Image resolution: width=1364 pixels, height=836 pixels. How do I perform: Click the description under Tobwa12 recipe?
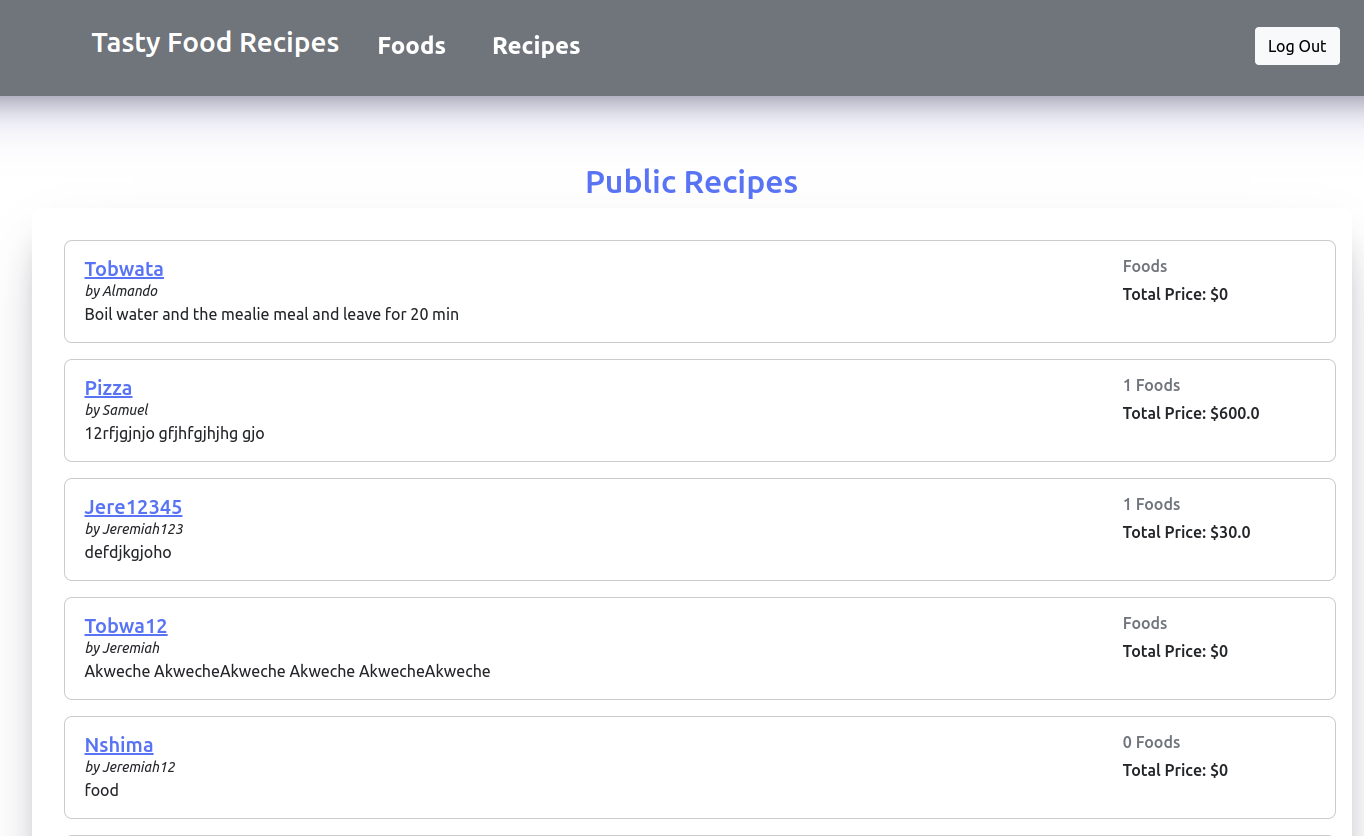[287, 671]
